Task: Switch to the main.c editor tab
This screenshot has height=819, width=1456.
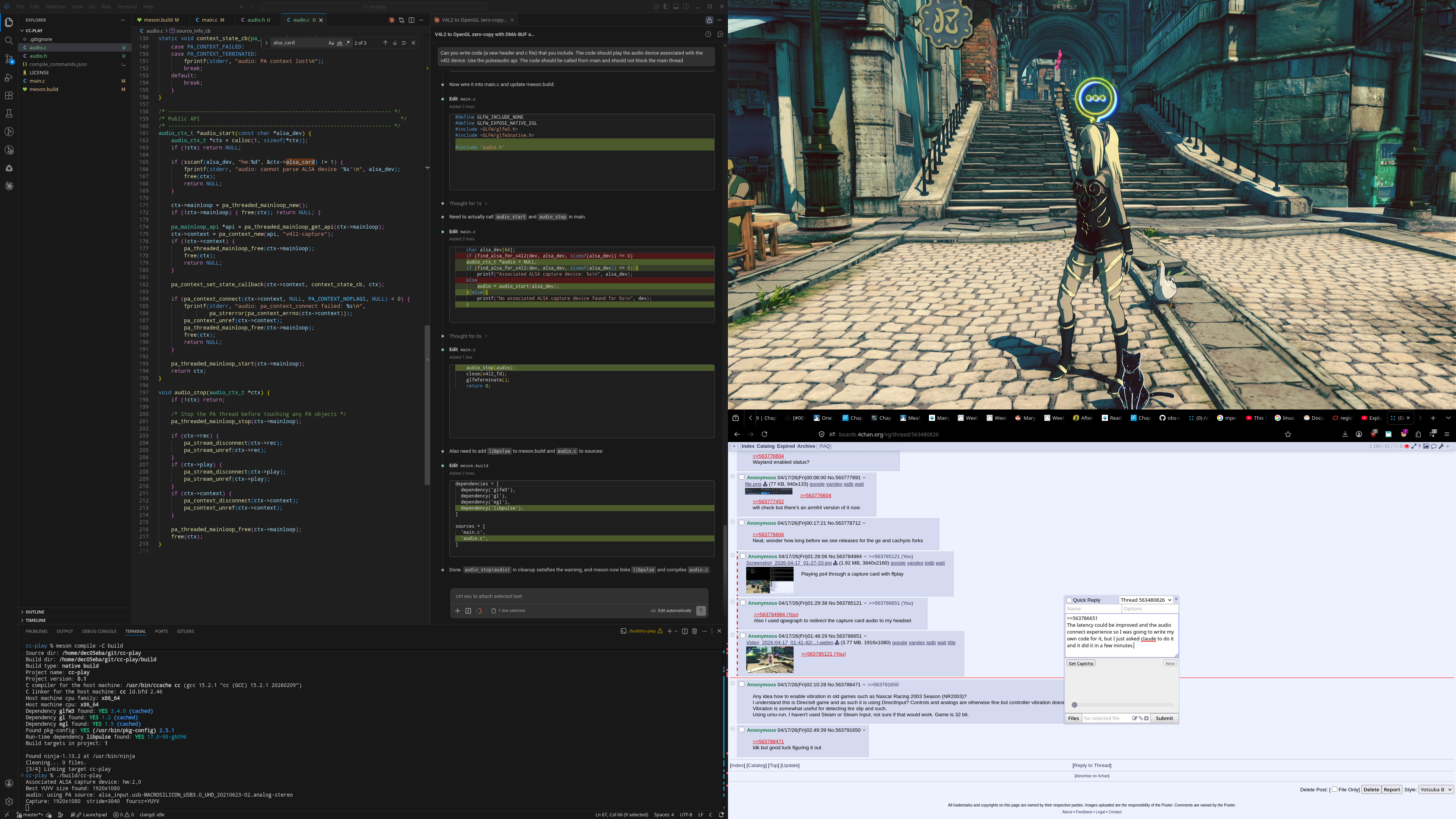Action: pyautogui.click(x=209, y=20)
